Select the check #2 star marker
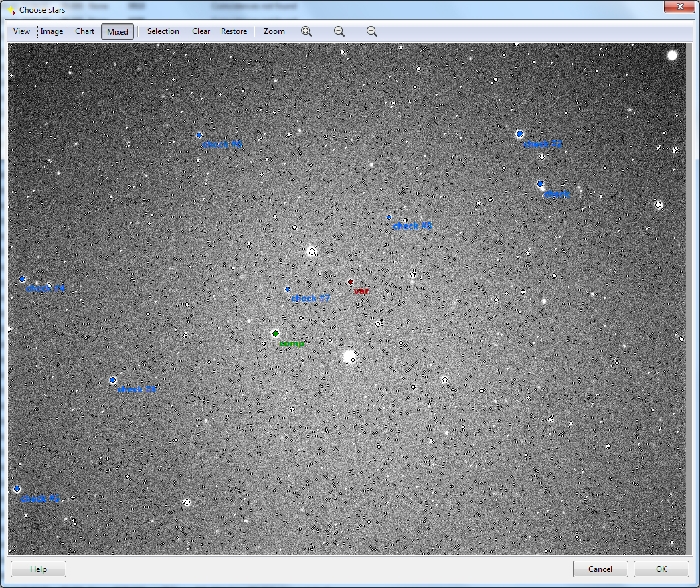700x588 pixels. (520, 134)
